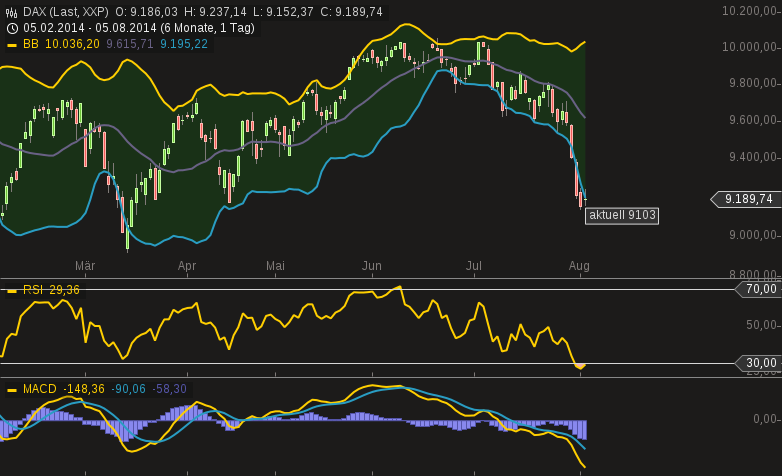
Task: Click upper Bollinger value 10.036,20
Action: point(72,44)
